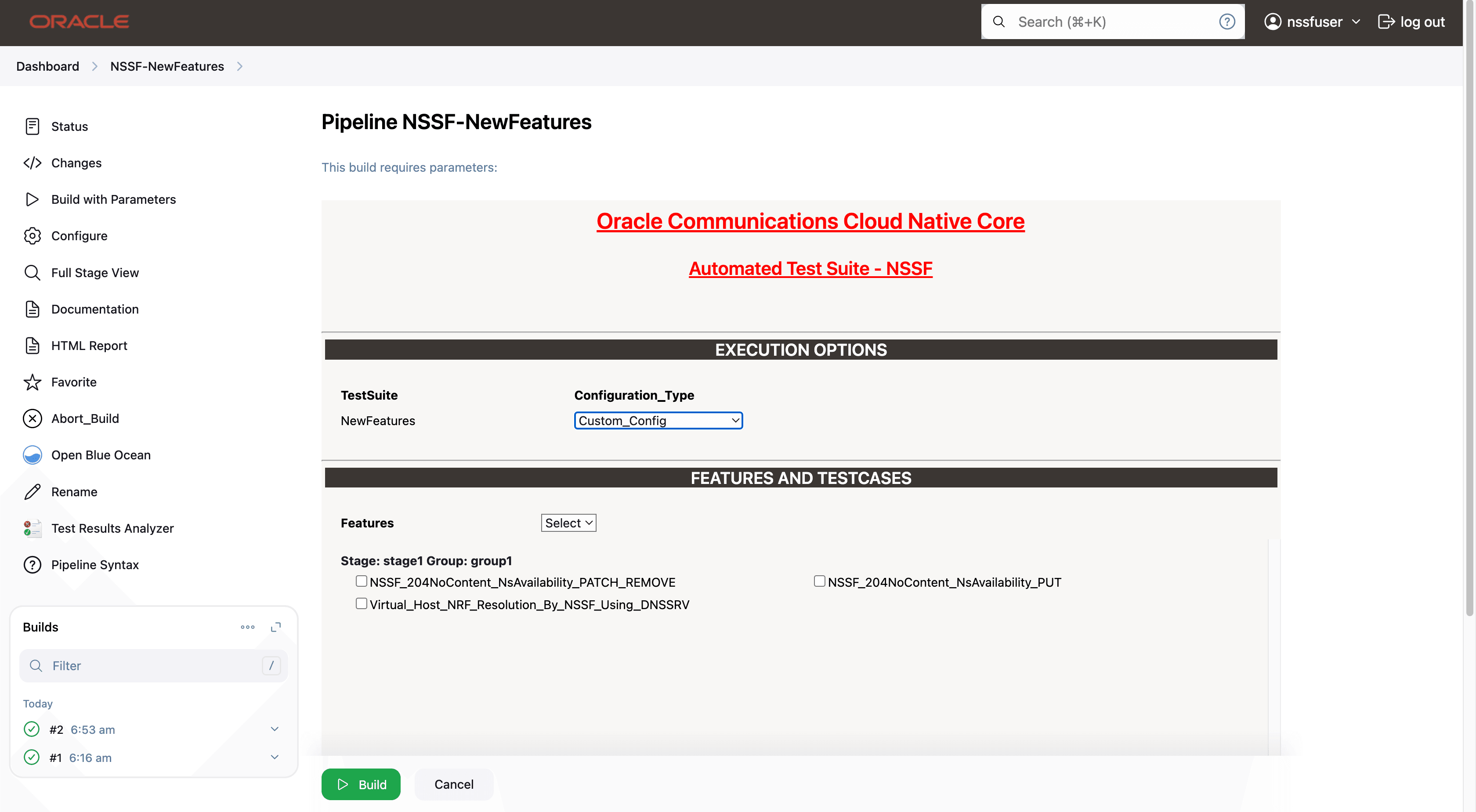
Task: Open the Configure settings
Action: pos(79,235)
